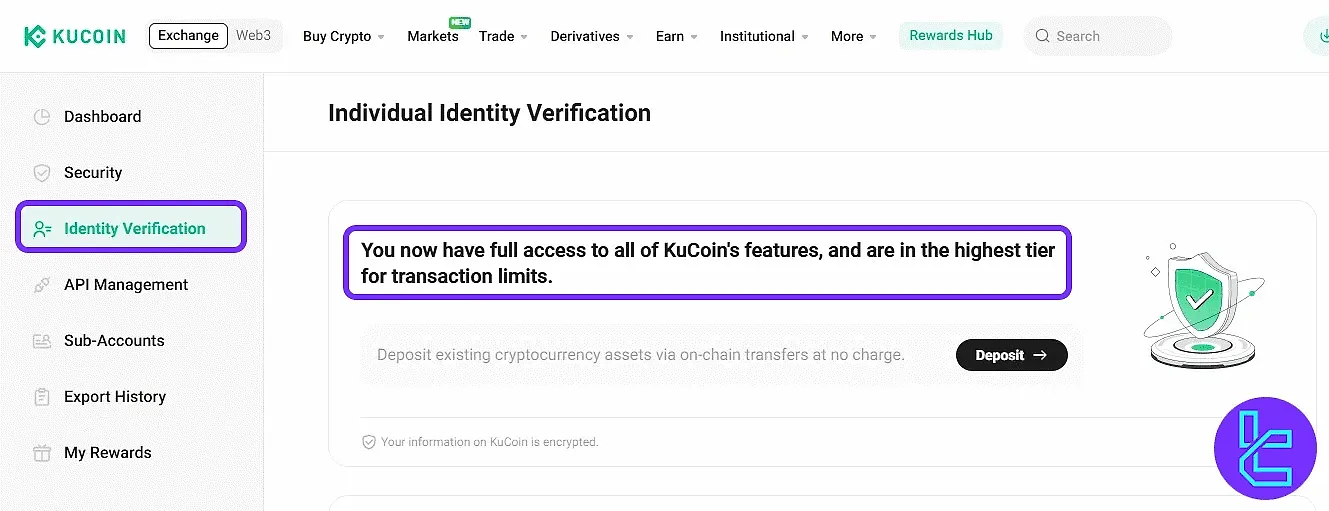1329x511 pixels.
Task: Expand the Buy Crypto dropdown
Action: click(343, 37)
